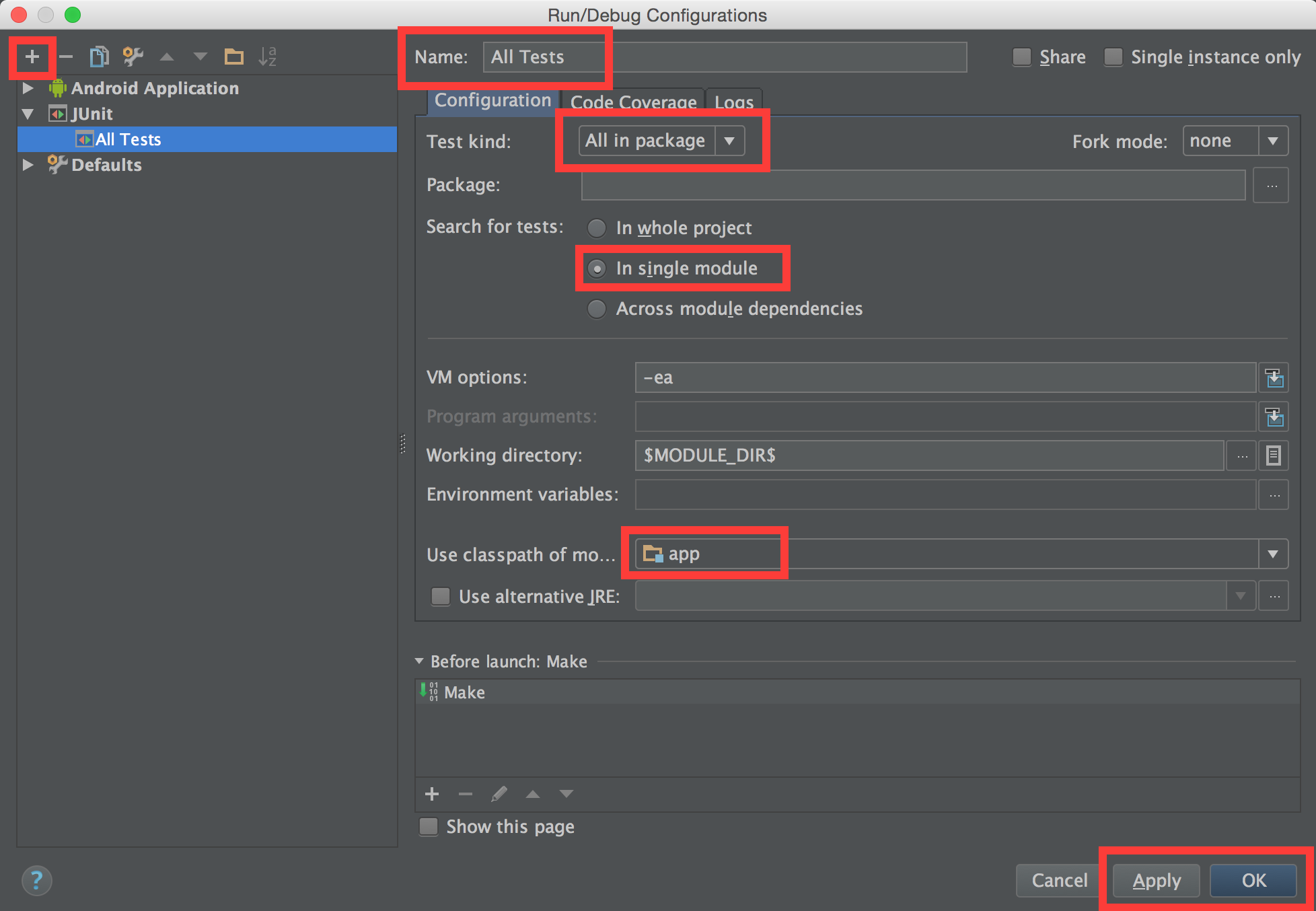The height and width of the screenshot is (911, 1316).
Task: Check Single instance only option
Action: click(x=1113, y=57)
